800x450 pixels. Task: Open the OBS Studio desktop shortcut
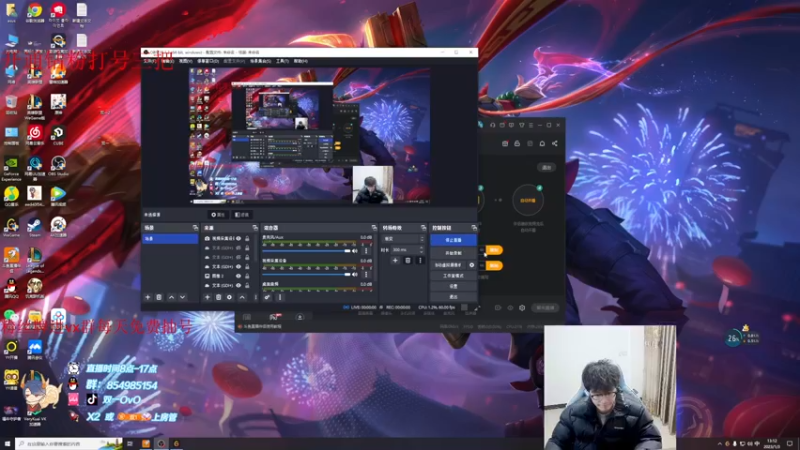(x=58, y=166)
